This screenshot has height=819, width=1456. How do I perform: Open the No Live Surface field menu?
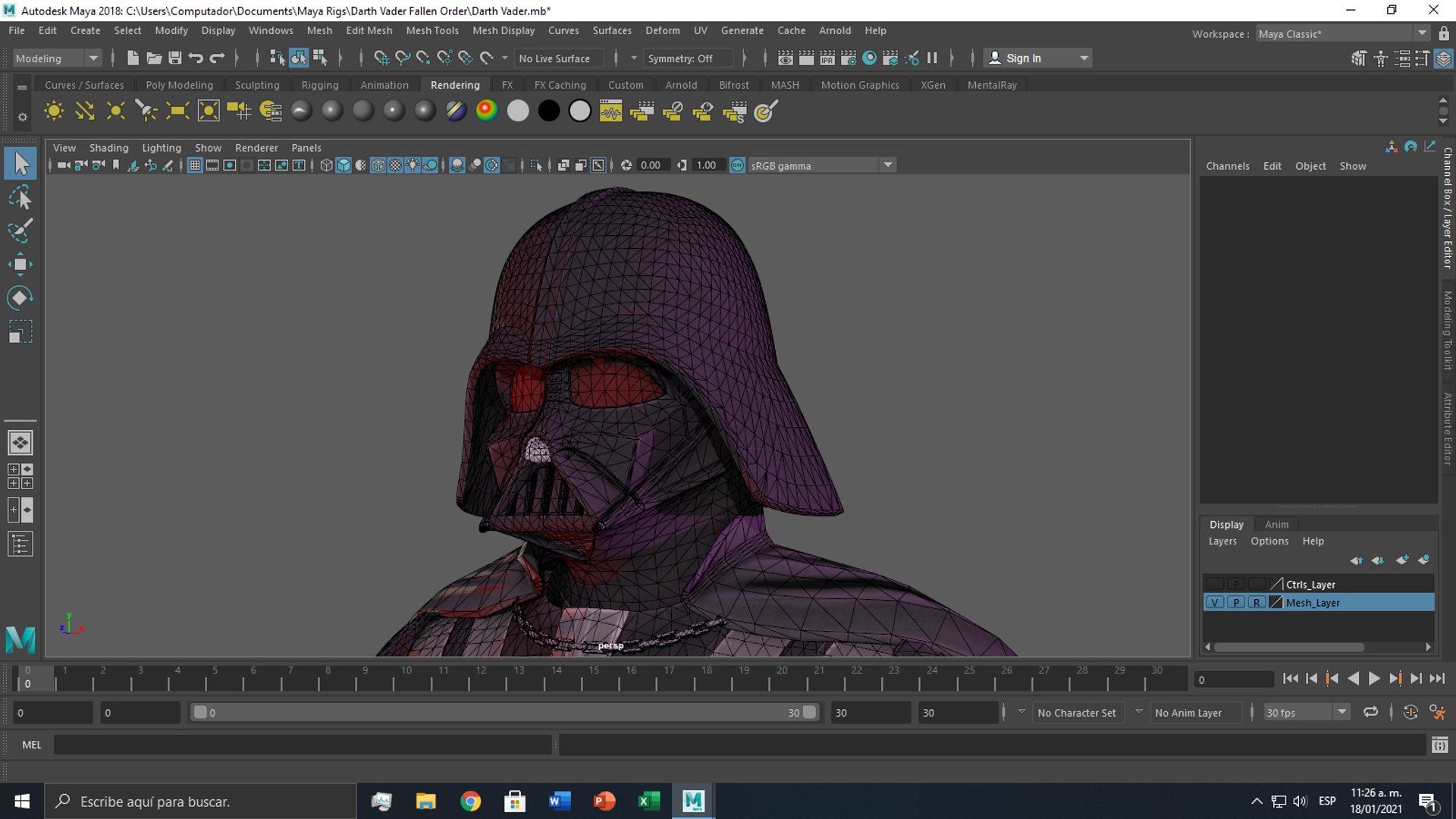tap(559, 58)
